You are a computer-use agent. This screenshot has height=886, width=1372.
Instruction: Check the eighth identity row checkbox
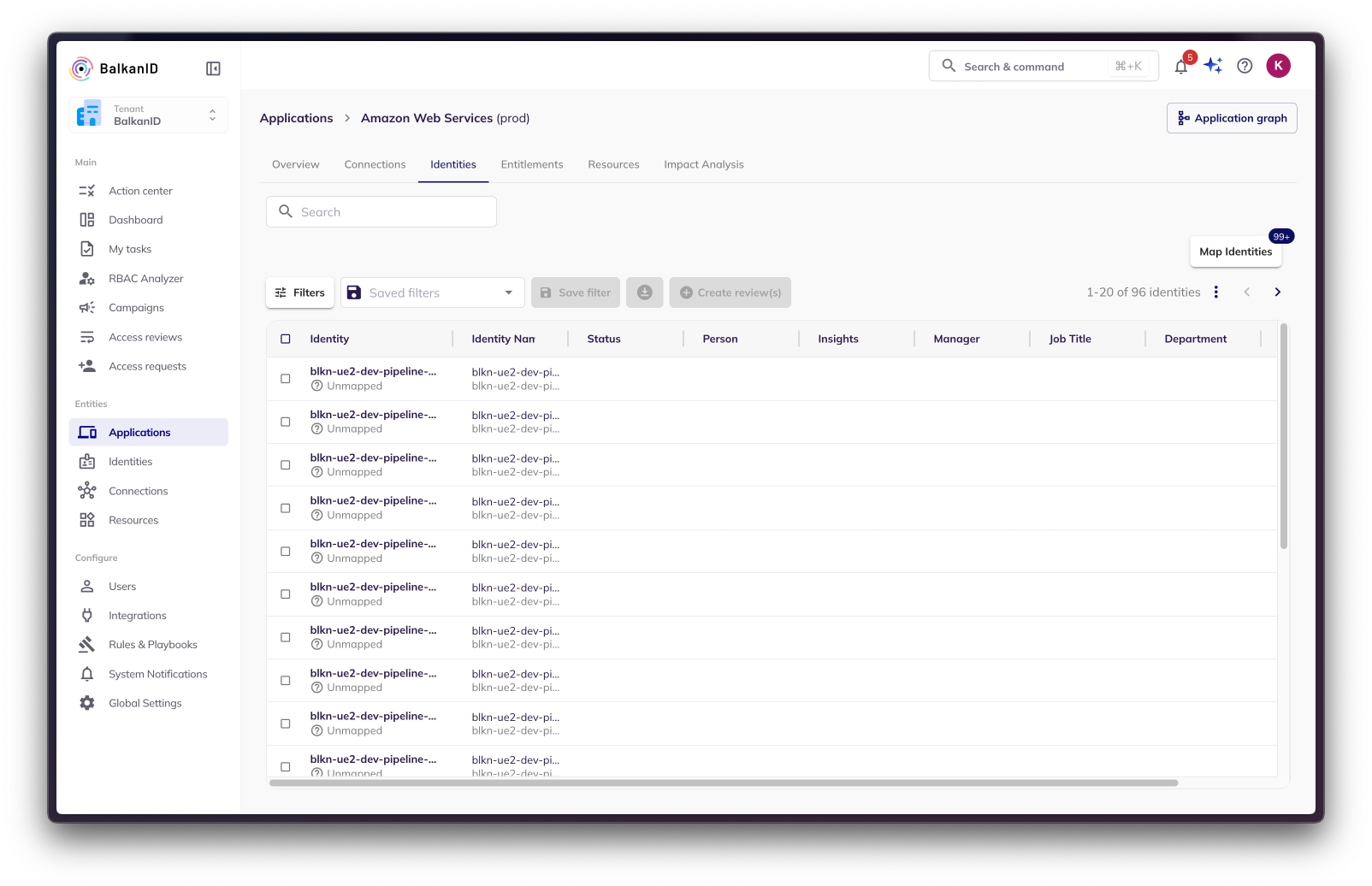pos(286,681)
